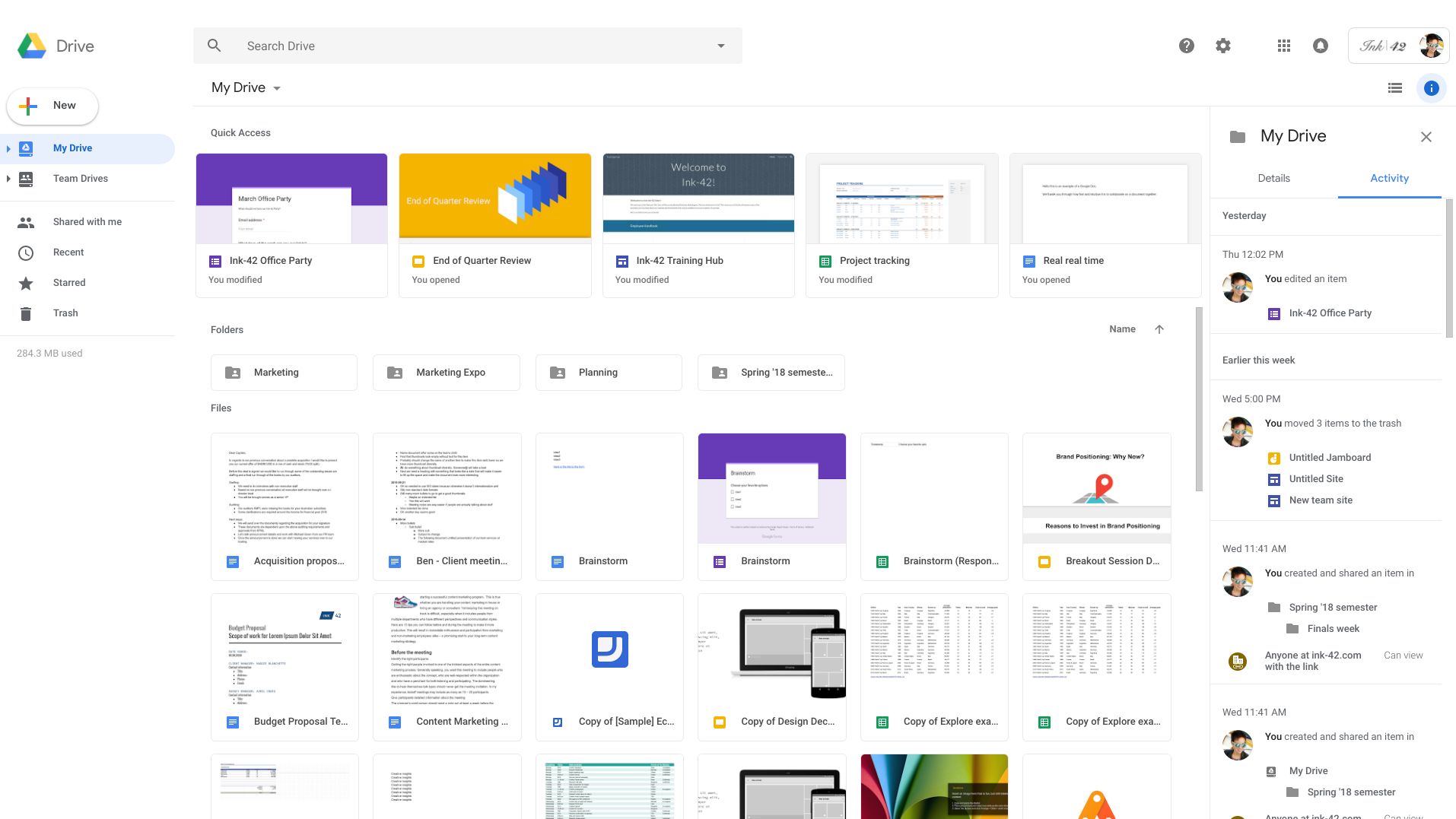Click Acquisition proposal Docs icon

[x=233, y=561]
